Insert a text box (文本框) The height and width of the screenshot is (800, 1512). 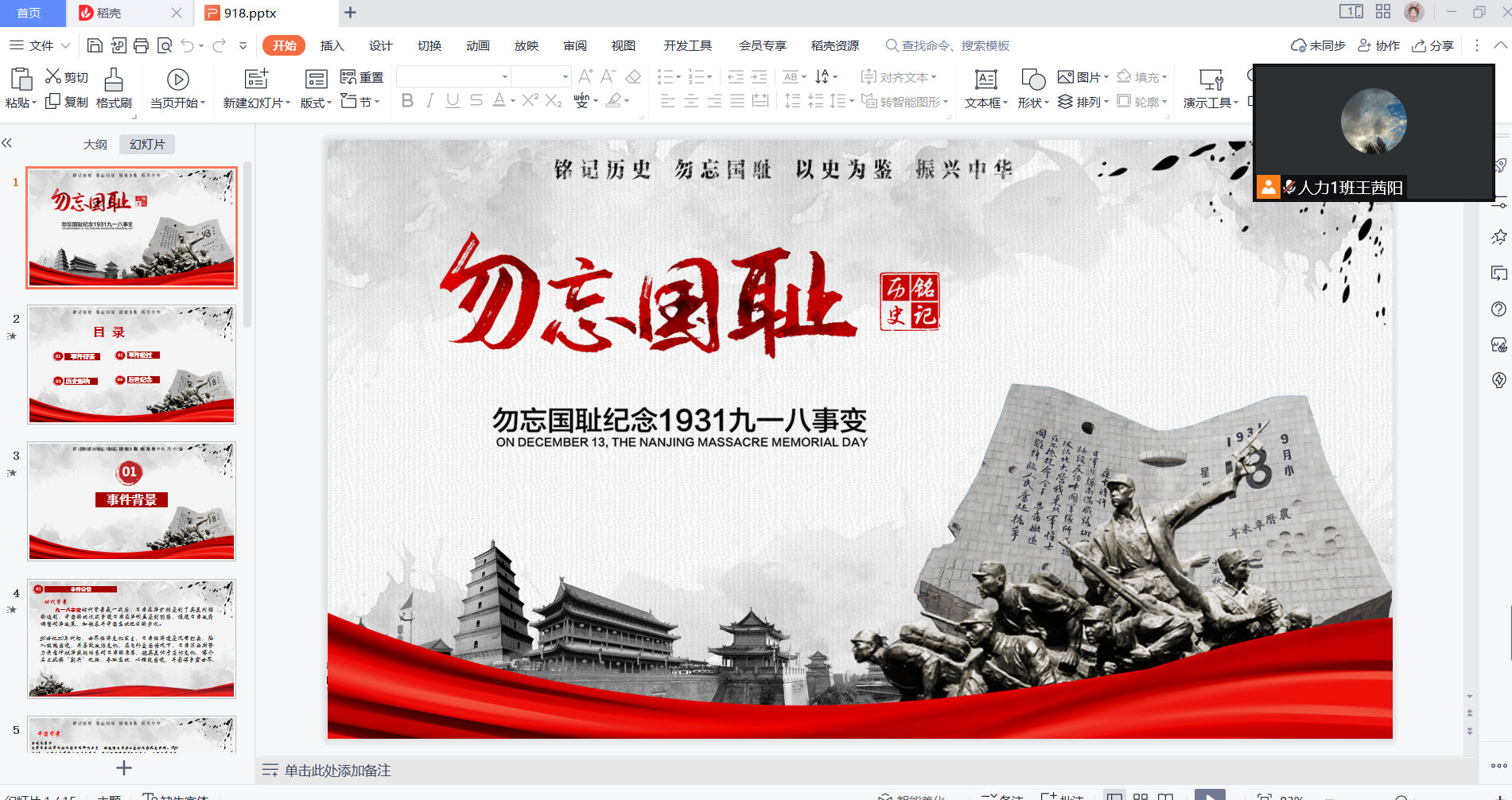point(985,80)
